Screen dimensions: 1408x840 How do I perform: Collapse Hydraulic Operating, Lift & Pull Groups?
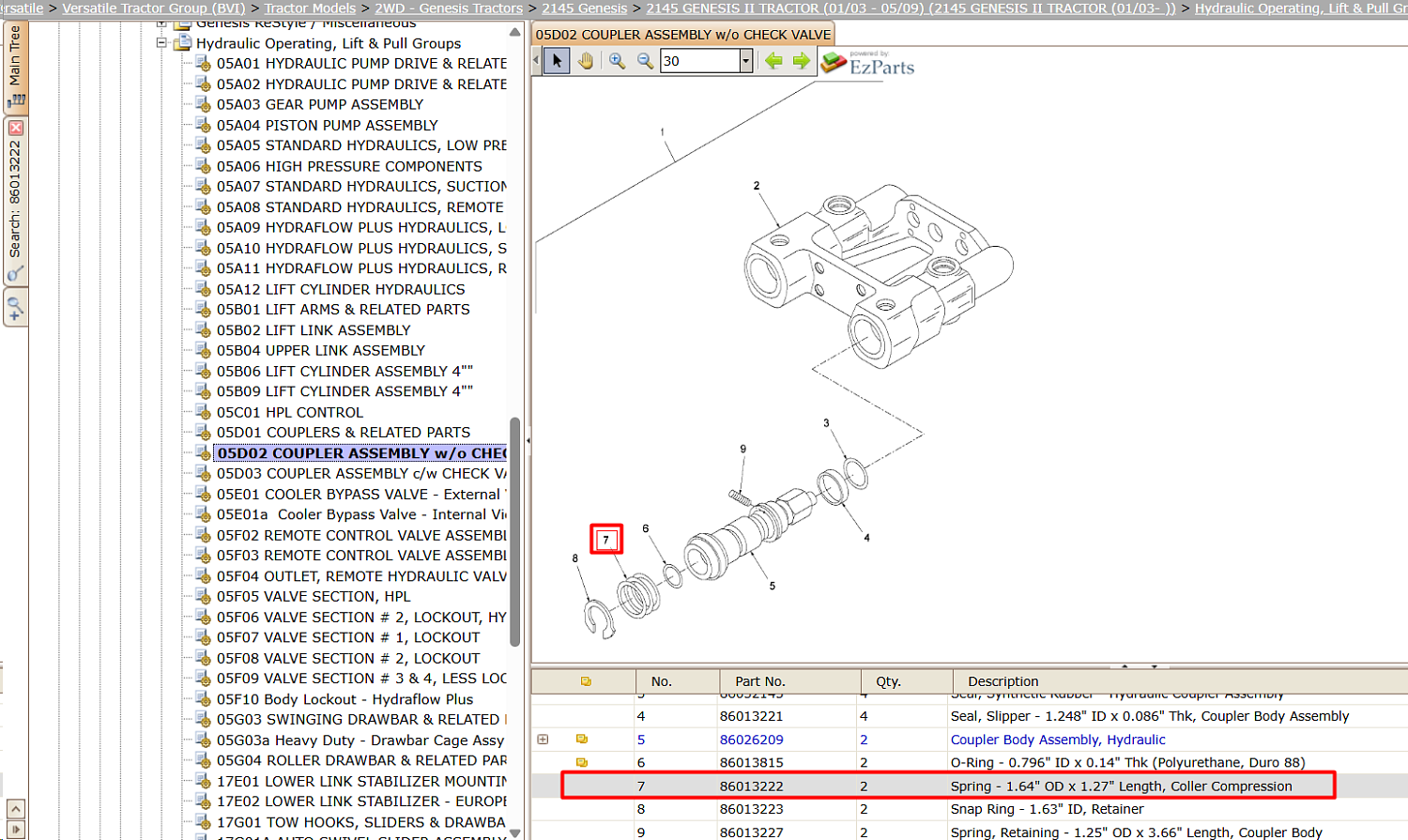[161, 43]
